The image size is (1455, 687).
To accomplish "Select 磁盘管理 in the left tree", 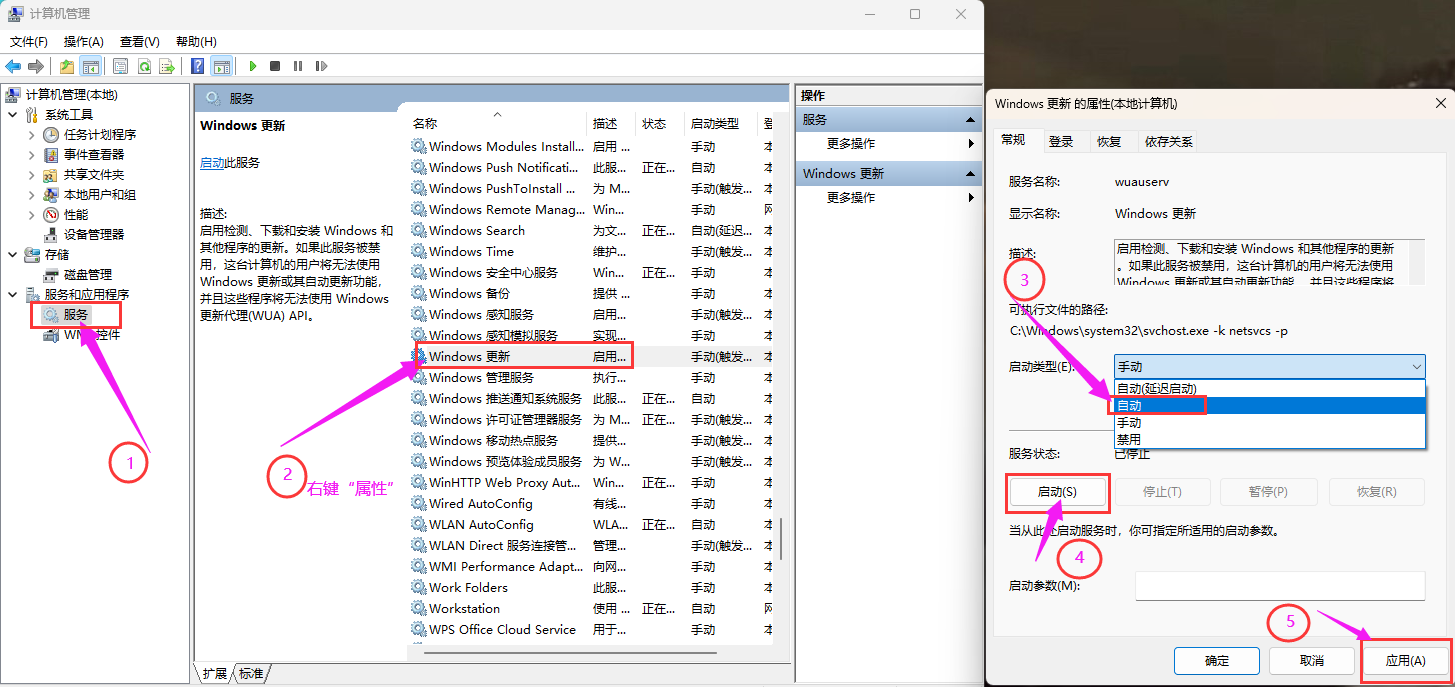I will pyautogui.click(x=87, y=274).
